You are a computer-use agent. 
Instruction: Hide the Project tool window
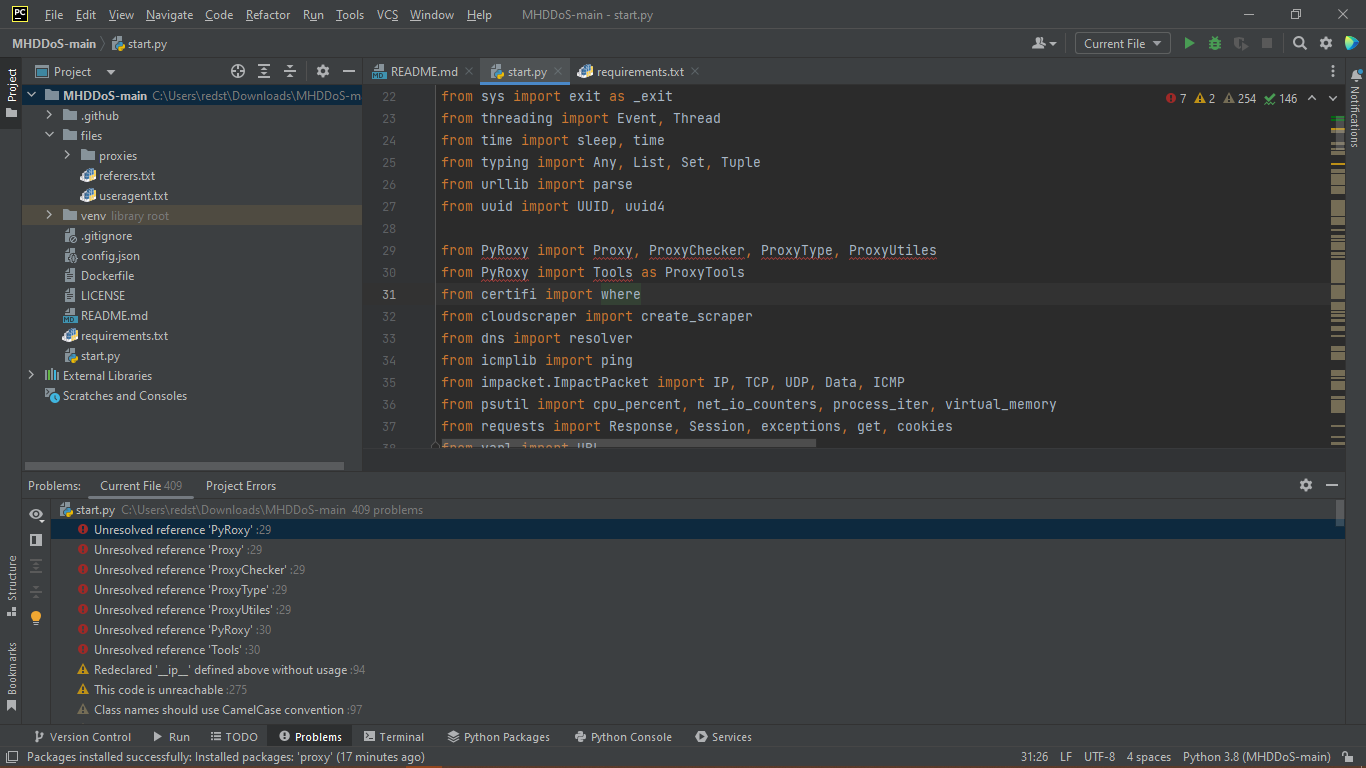click(x=349, y=71)
